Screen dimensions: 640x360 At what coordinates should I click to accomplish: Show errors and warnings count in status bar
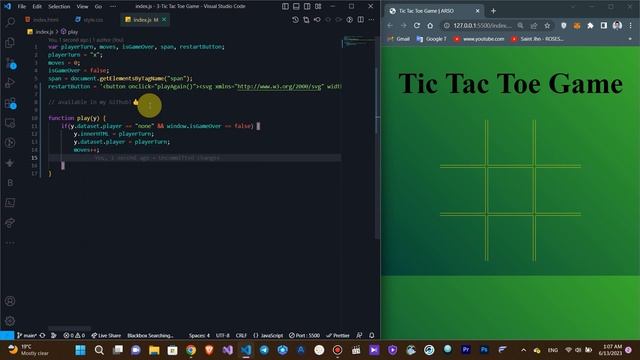coord(74,336)
